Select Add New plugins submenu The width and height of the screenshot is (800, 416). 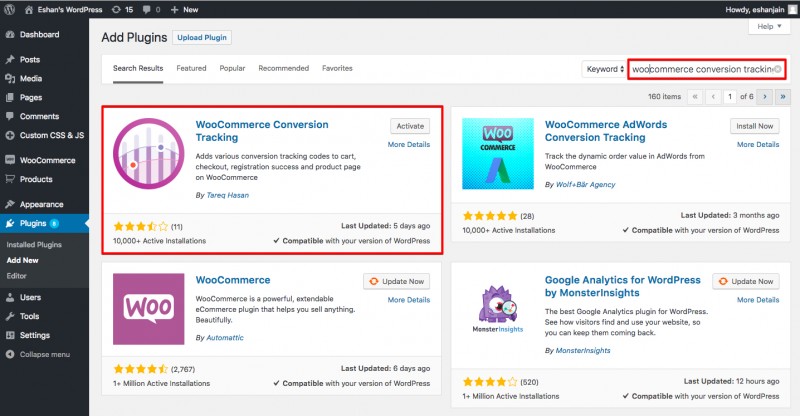click(22, 260)
